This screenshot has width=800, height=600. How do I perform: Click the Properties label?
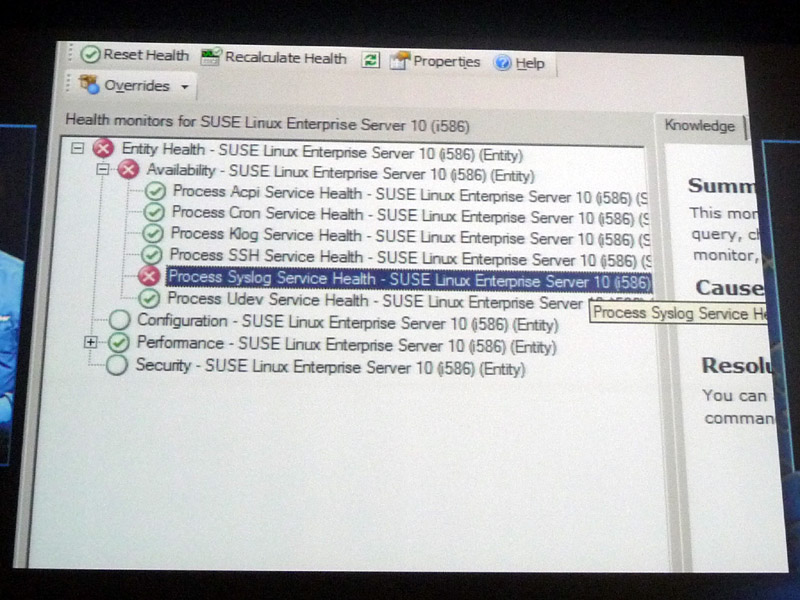446,61
